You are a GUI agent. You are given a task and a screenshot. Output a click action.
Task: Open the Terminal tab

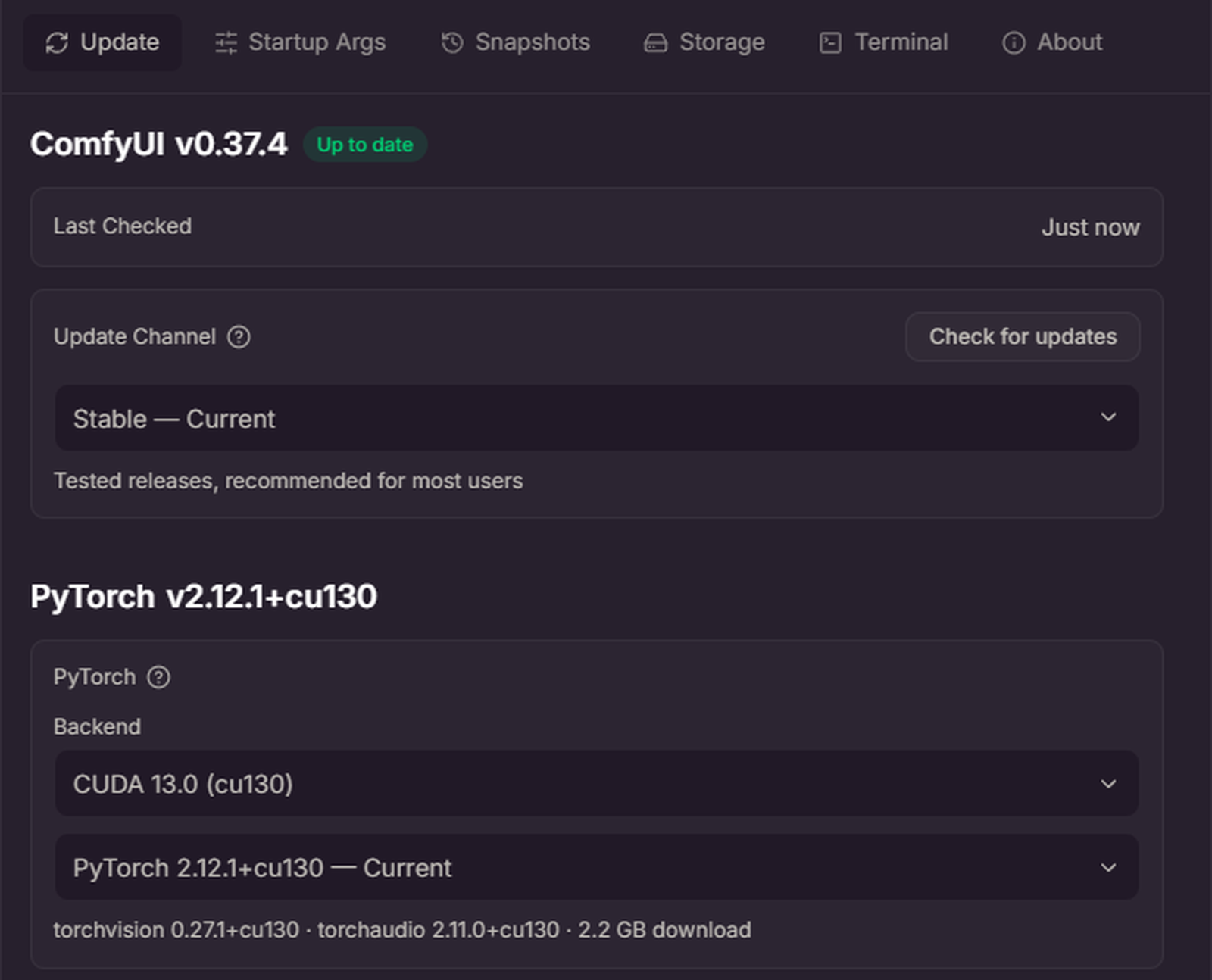[x=883, y=42]
